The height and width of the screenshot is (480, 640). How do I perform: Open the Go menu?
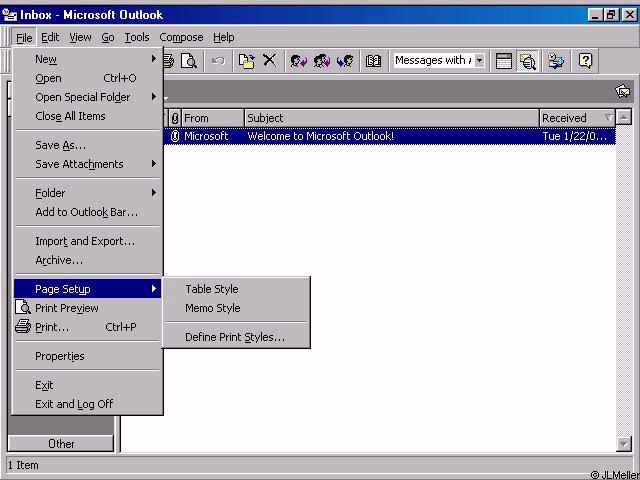[x=108, y=38]
